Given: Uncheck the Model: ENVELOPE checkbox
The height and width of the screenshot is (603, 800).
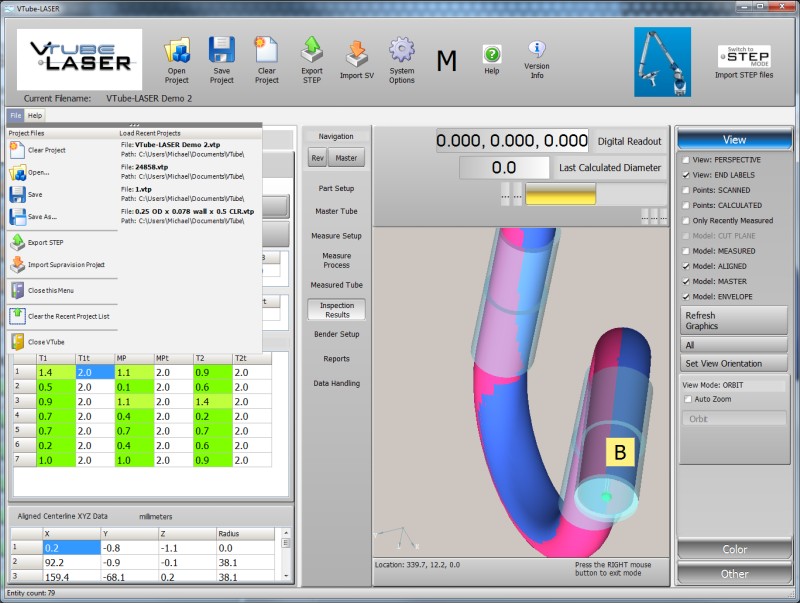Looking at the screenshot, I should 685,297.
